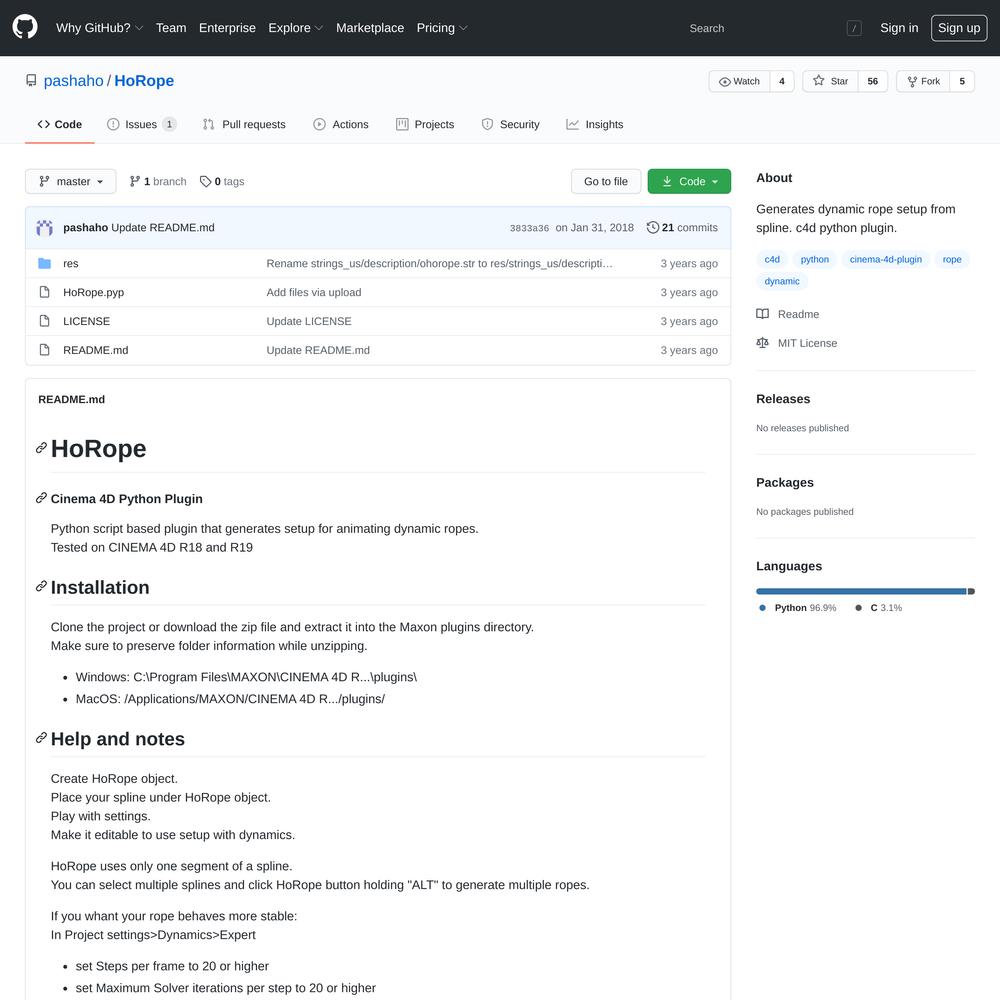Open the Enterprise page
Screen dimensions: 1000x1000
pyautogui.click(x=227, y=28)
